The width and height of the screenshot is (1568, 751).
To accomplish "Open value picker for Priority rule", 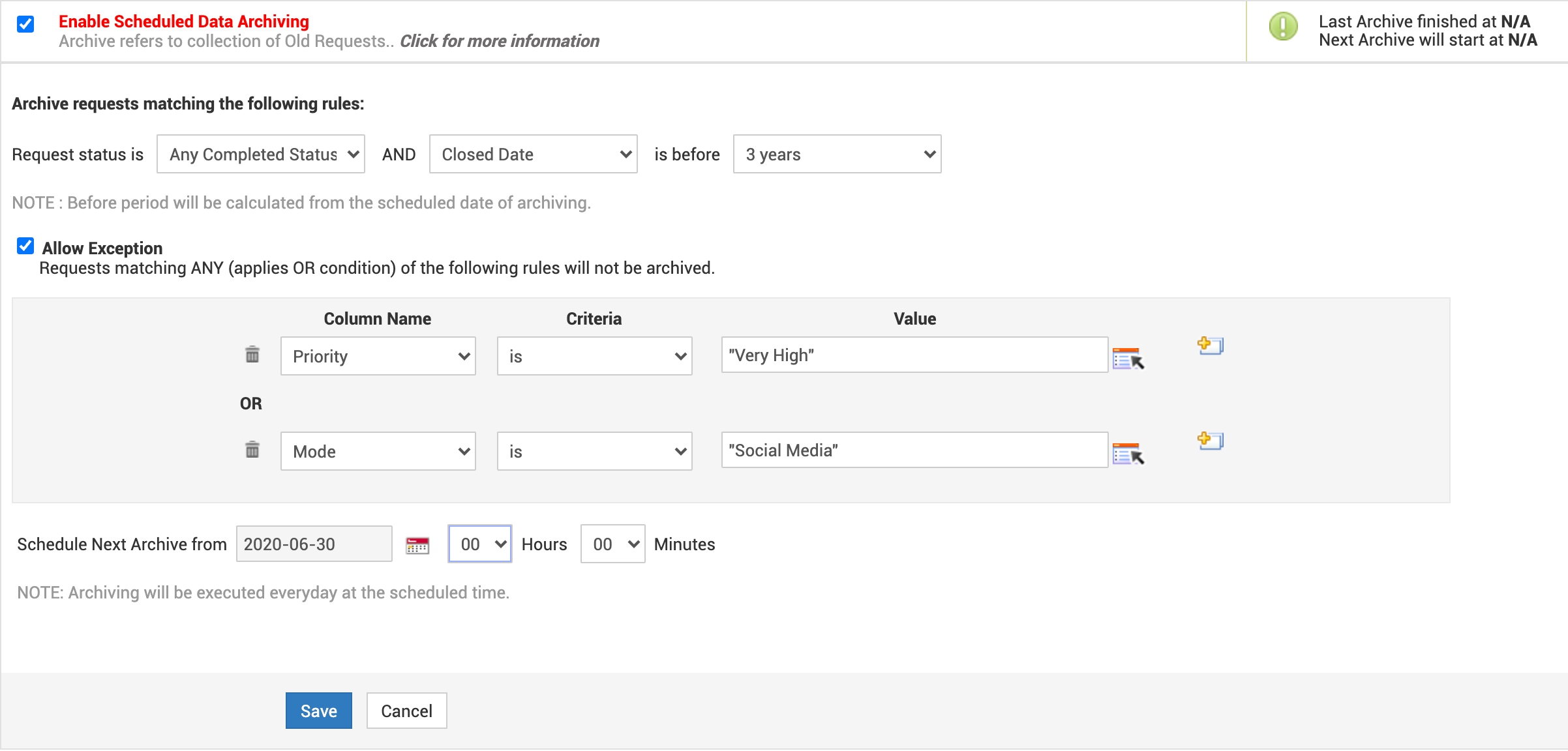I will pyautogui.click(x=1128, y=358).
